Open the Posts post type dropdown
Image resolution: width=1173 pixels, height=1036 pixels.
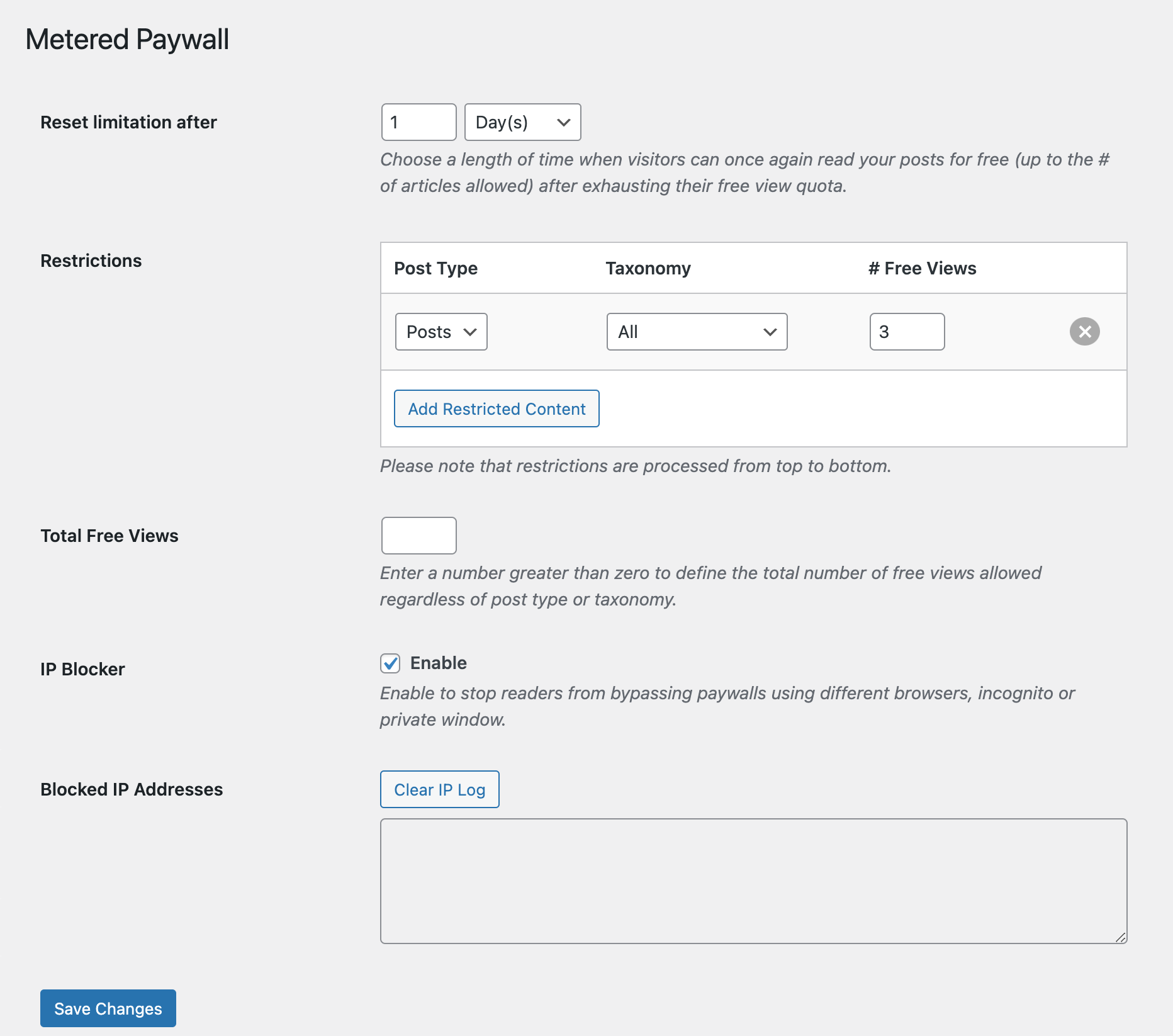coord(441,332)
